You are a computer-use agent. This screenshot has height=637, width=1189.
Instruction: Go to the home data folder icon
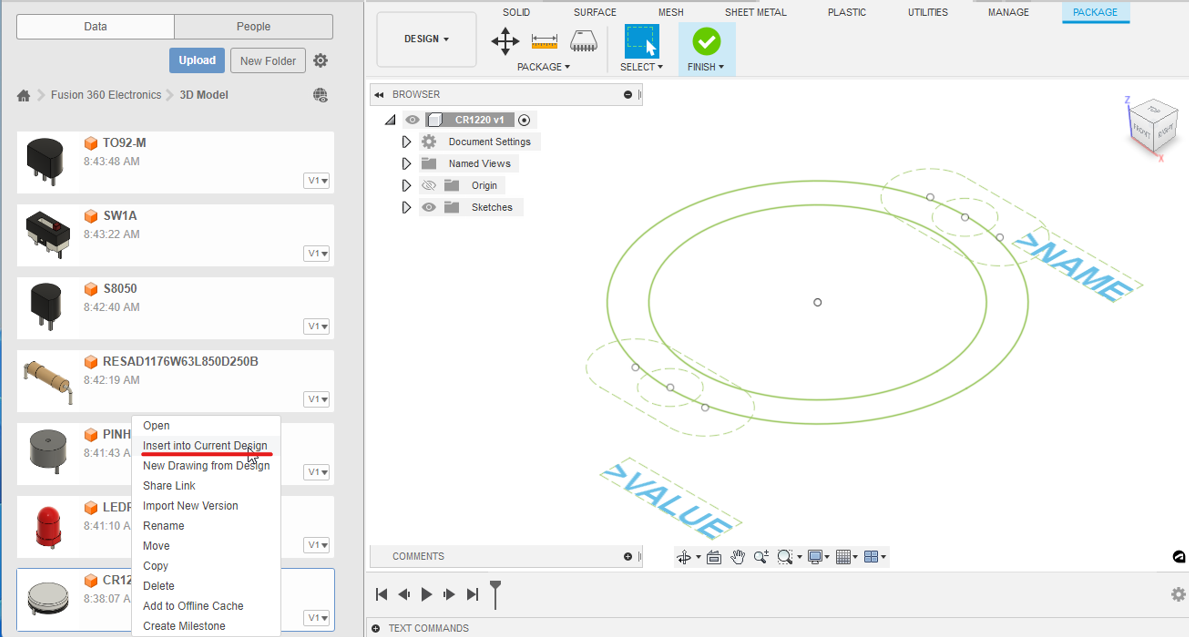coord(24,96)
